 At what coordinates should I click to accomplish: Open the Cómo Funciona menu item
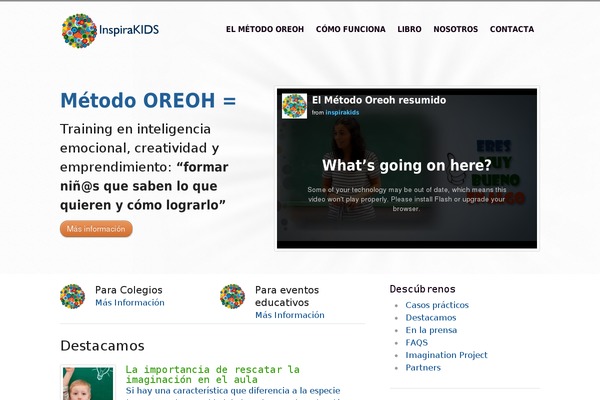(x=351, y=29)
